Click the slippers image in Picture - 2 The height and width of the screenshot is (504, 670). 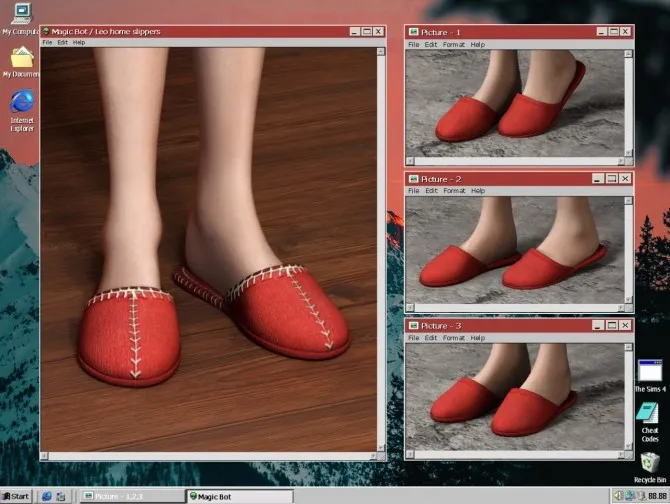(515, 250)
